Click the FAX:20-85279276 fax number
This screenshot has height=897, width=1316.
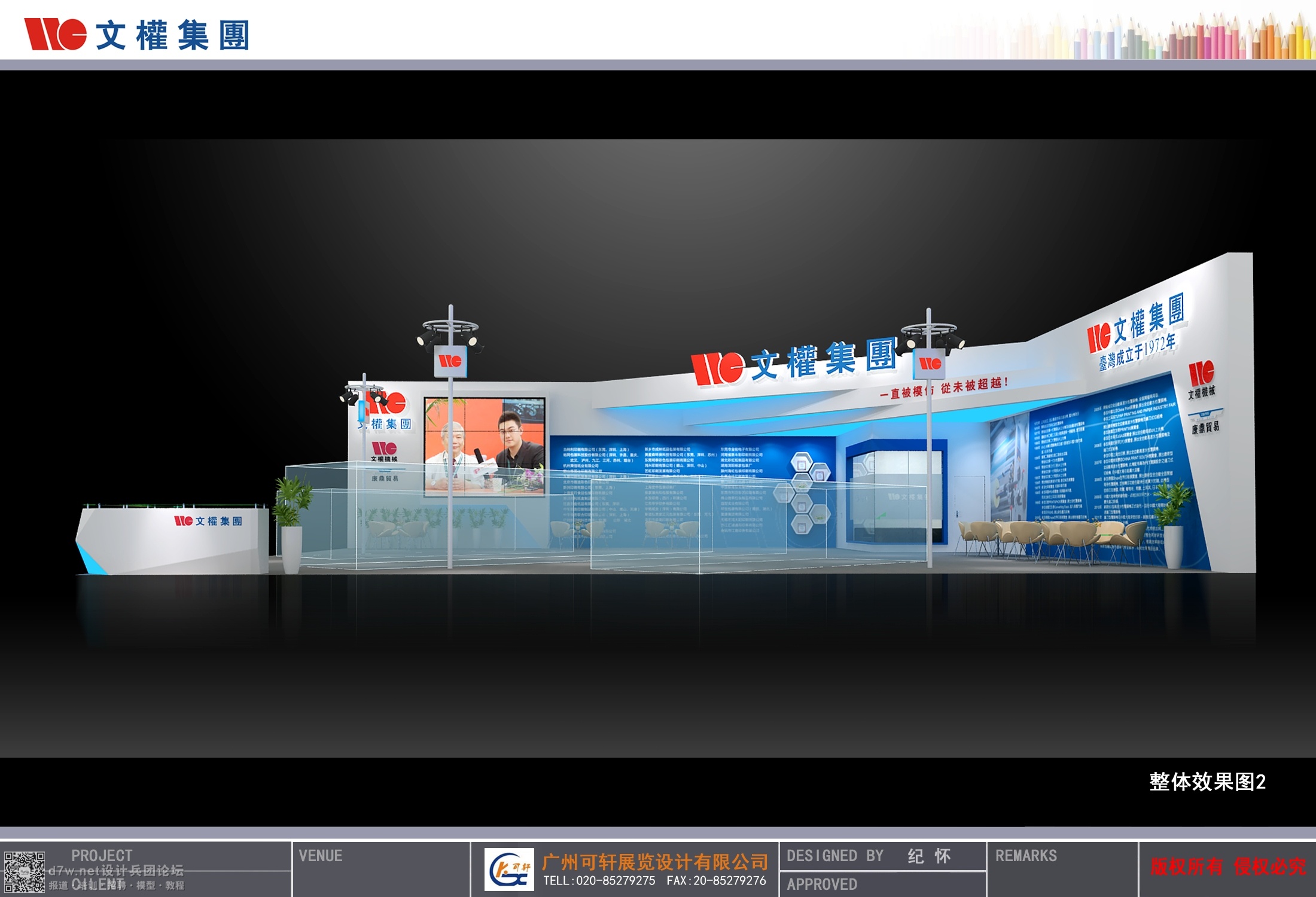point(716,881)
